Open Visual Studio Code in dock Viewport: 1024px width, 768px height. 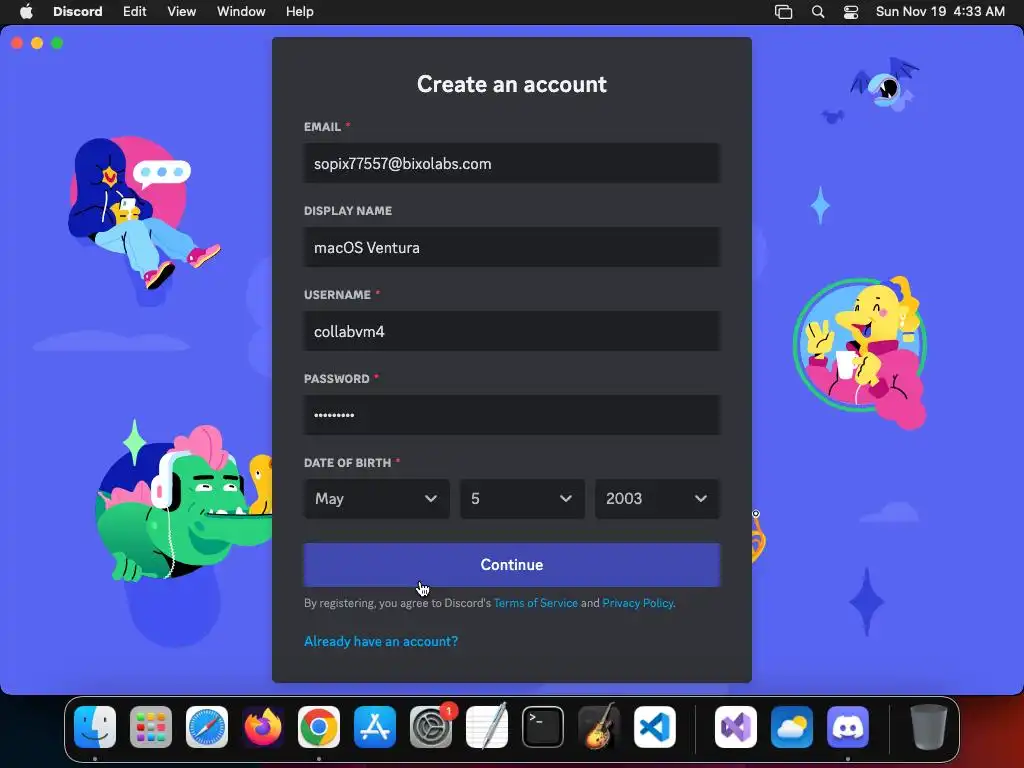point(654,727)
